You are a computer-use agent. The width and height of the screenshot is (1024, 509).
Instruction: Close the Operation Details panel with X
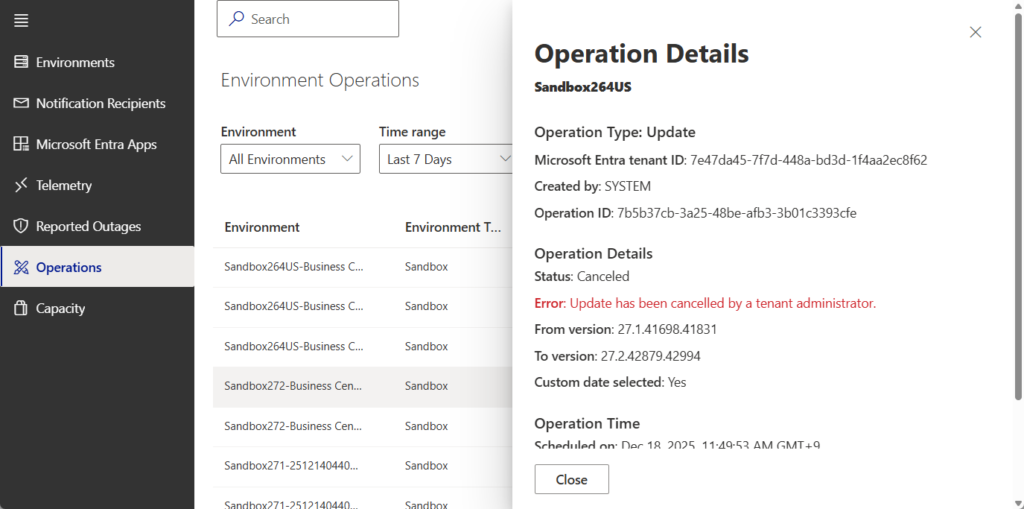pyautogui.click(x=975, y=32)
